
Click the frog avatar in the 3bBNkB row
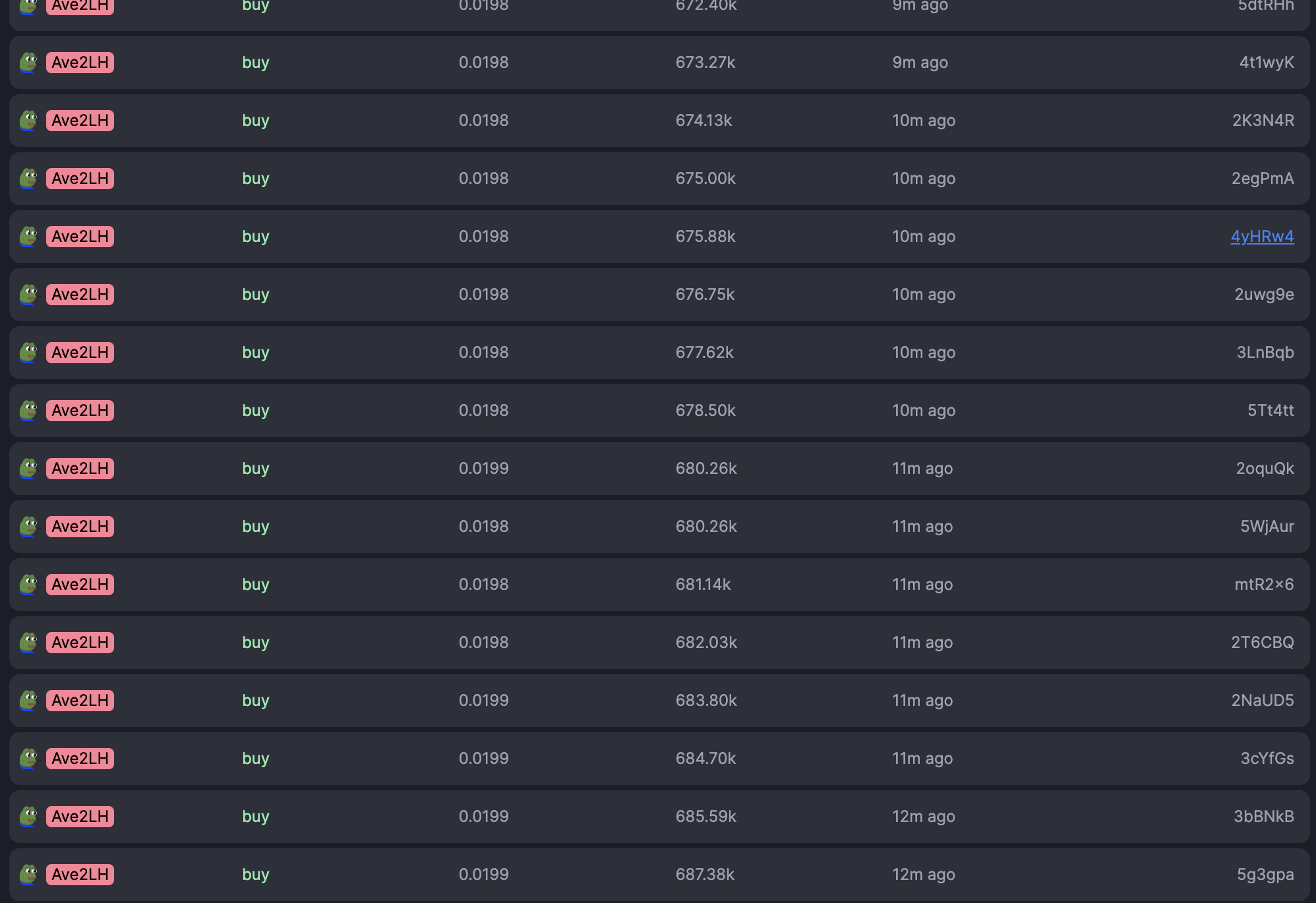(x=29, y=817)
